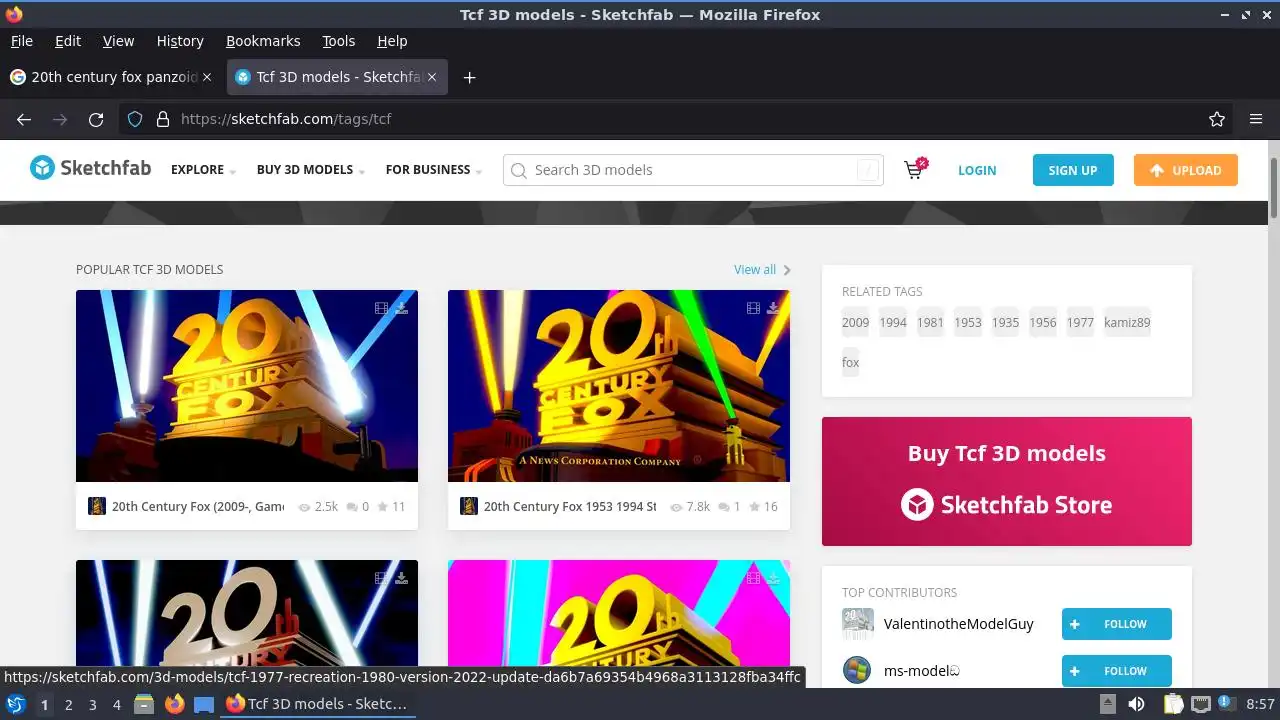Open author avatar of 20th Century Fox (2009-) model
The height and width of the screenshot is (720, 1280).
pos(97,506)
